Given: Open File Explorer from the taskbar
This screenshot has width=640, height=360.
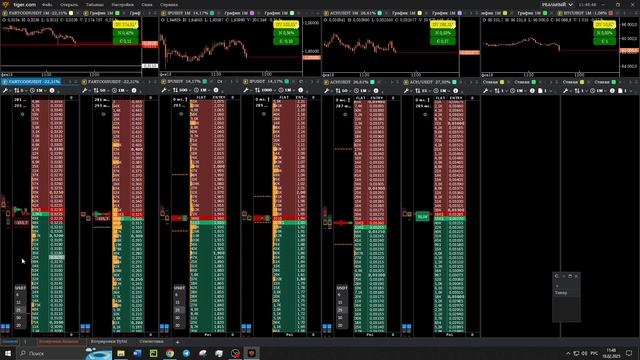Looking at the screenshot, I should (121, 353).
